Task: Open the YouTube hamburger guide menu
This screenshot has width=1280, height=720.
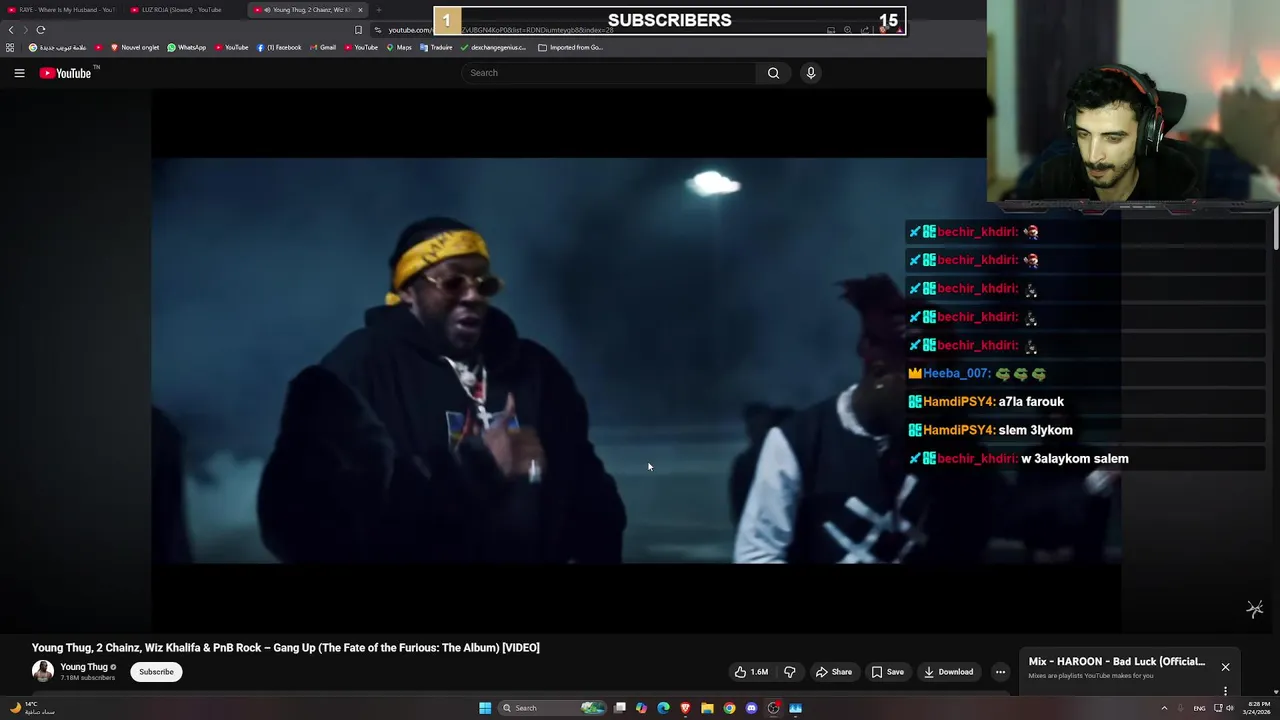Action: coord(19,73)
